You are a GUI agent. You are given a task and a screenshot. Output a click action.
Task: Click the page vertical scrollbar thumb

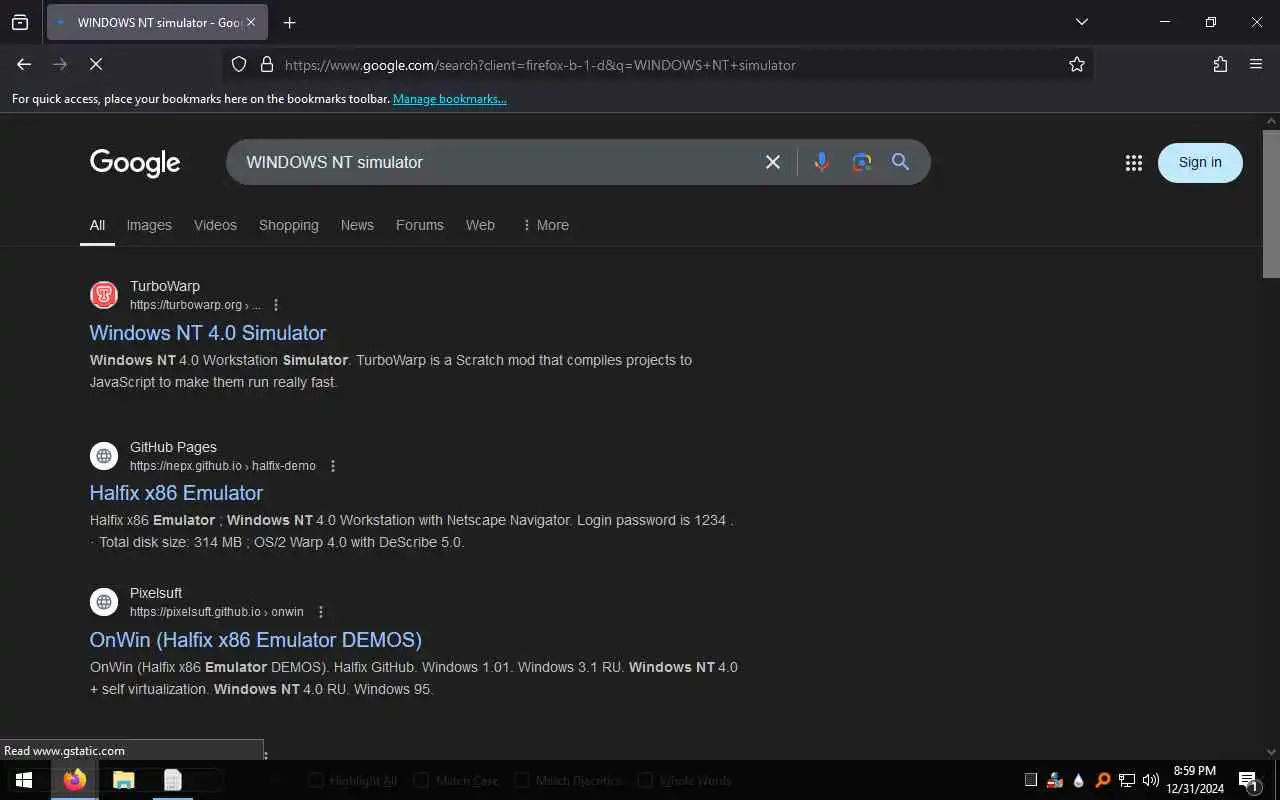tap(1271, 204)
